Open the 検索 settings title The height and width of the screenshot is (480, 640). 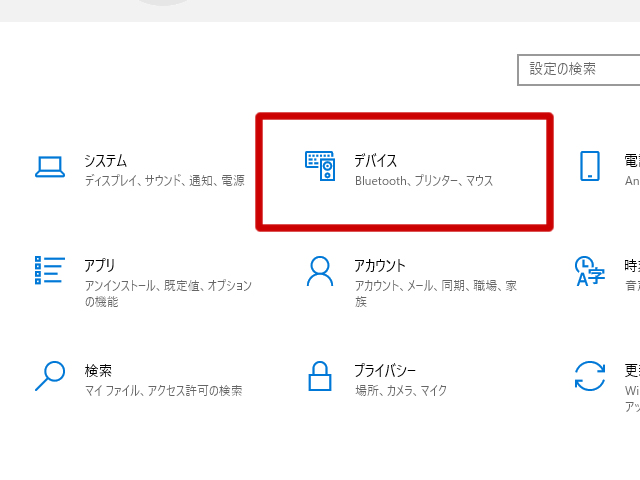(x=98, y=371)
